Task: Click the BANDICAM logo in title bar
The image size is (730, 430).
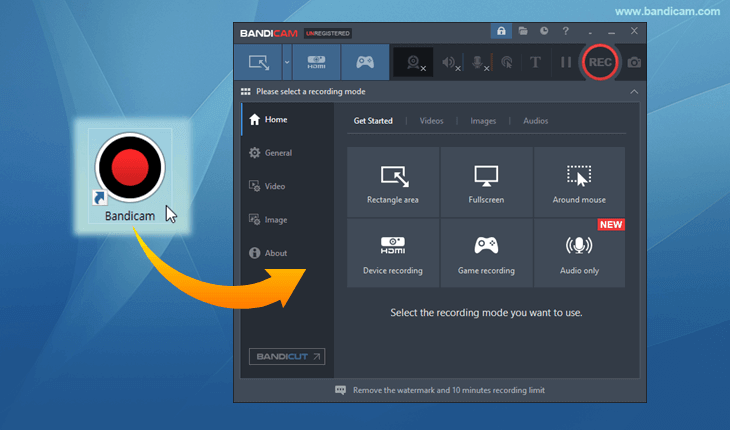Action: click(269, 34)
